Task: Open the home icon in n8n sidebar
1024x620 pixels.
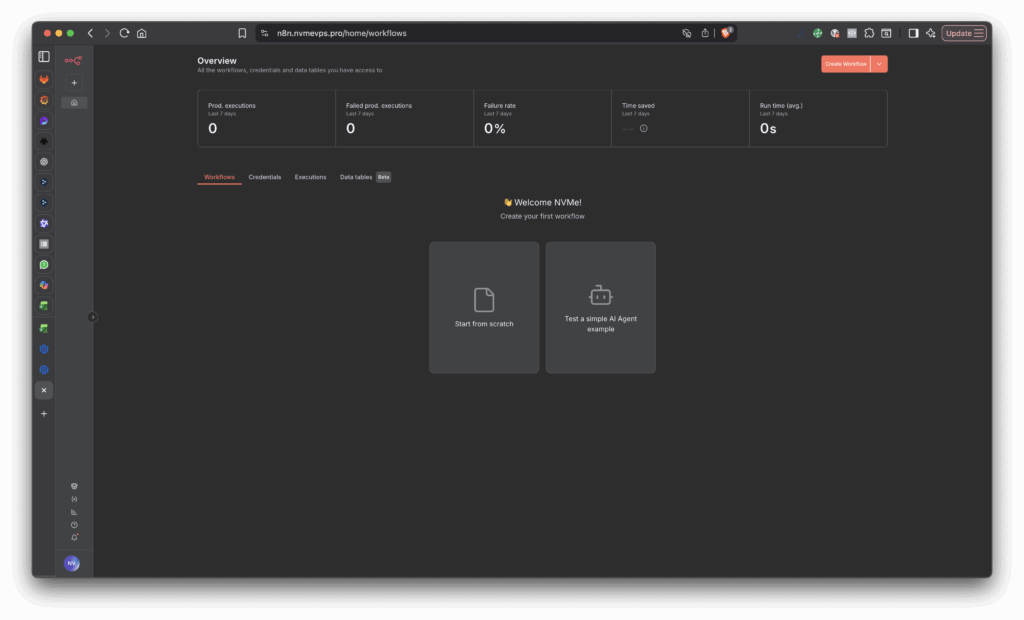Action: (74, 102)
